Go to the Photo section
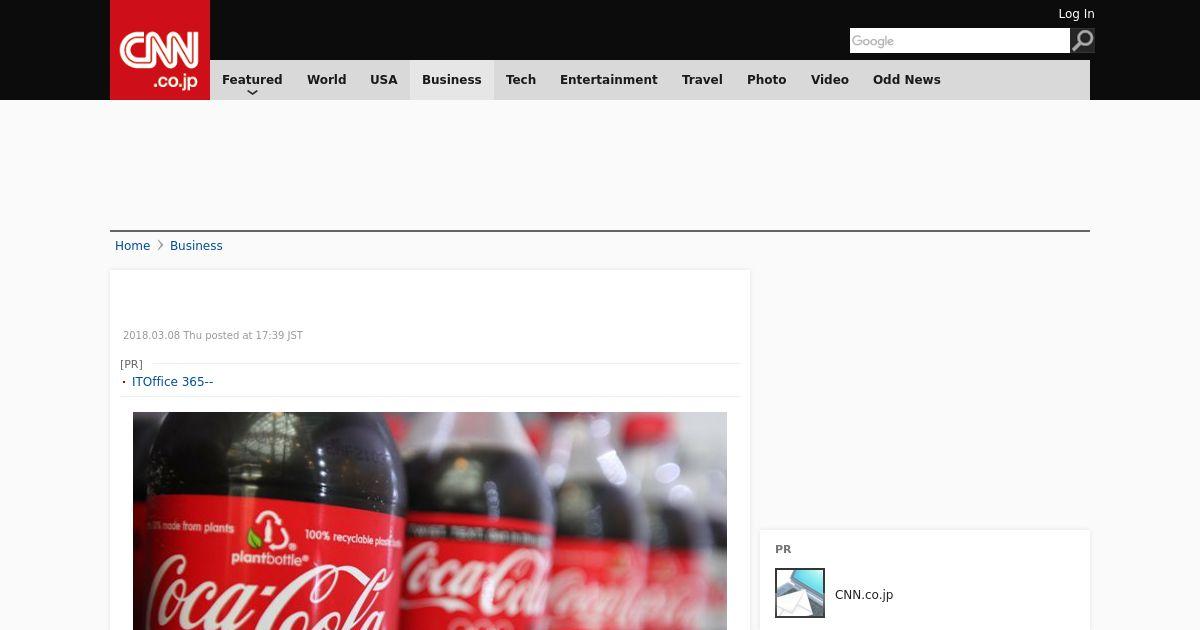Screen dimensions: 1200x630 (x=767, y=80)
